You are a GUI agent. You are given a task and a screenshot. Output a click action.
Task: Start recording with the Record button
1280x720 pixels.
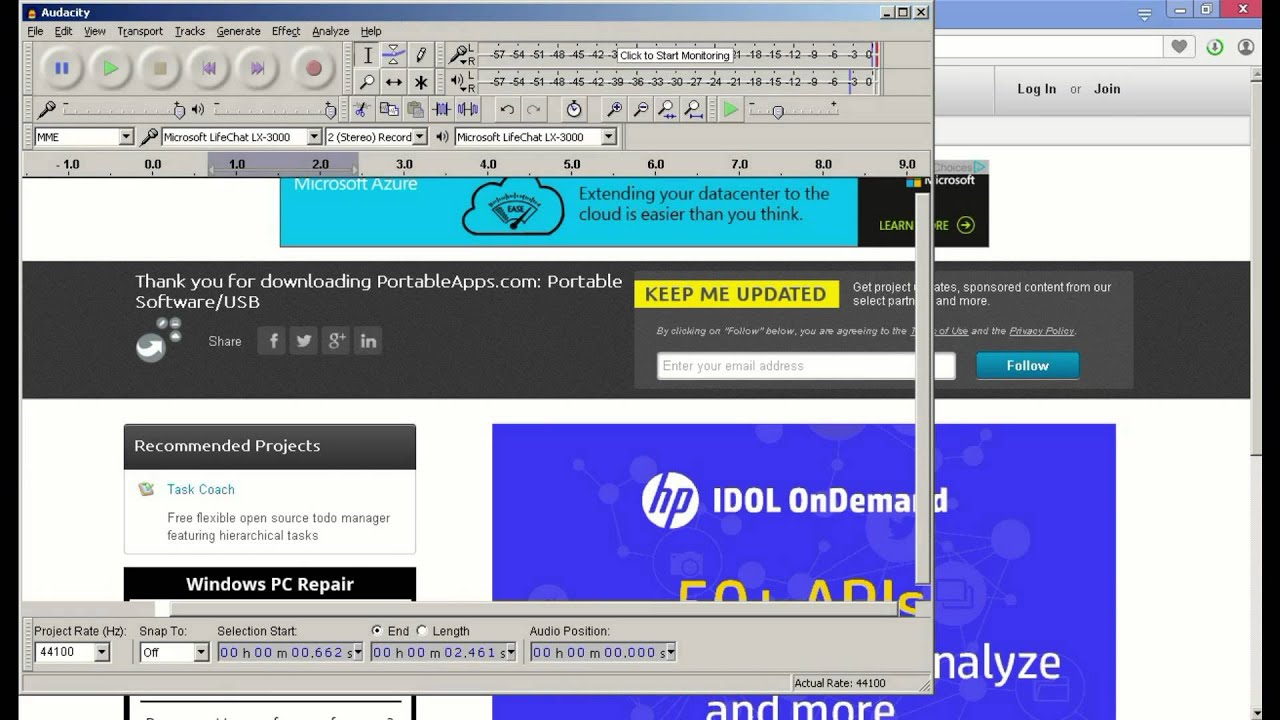pyautogui.click(x=313, y=69)
